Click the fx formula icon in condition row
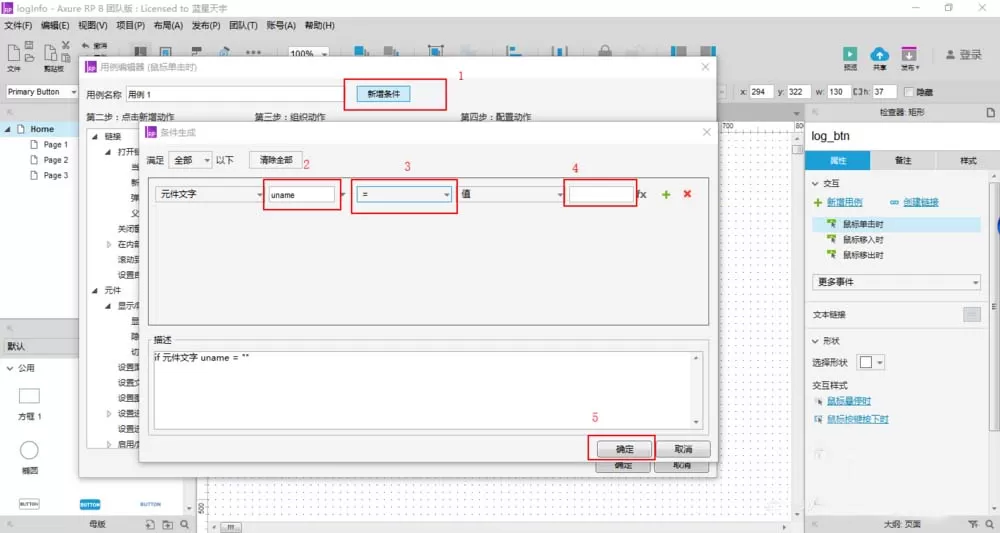Image resolution: width=1000 pixels, height=533 pixels. pos(642,194)
